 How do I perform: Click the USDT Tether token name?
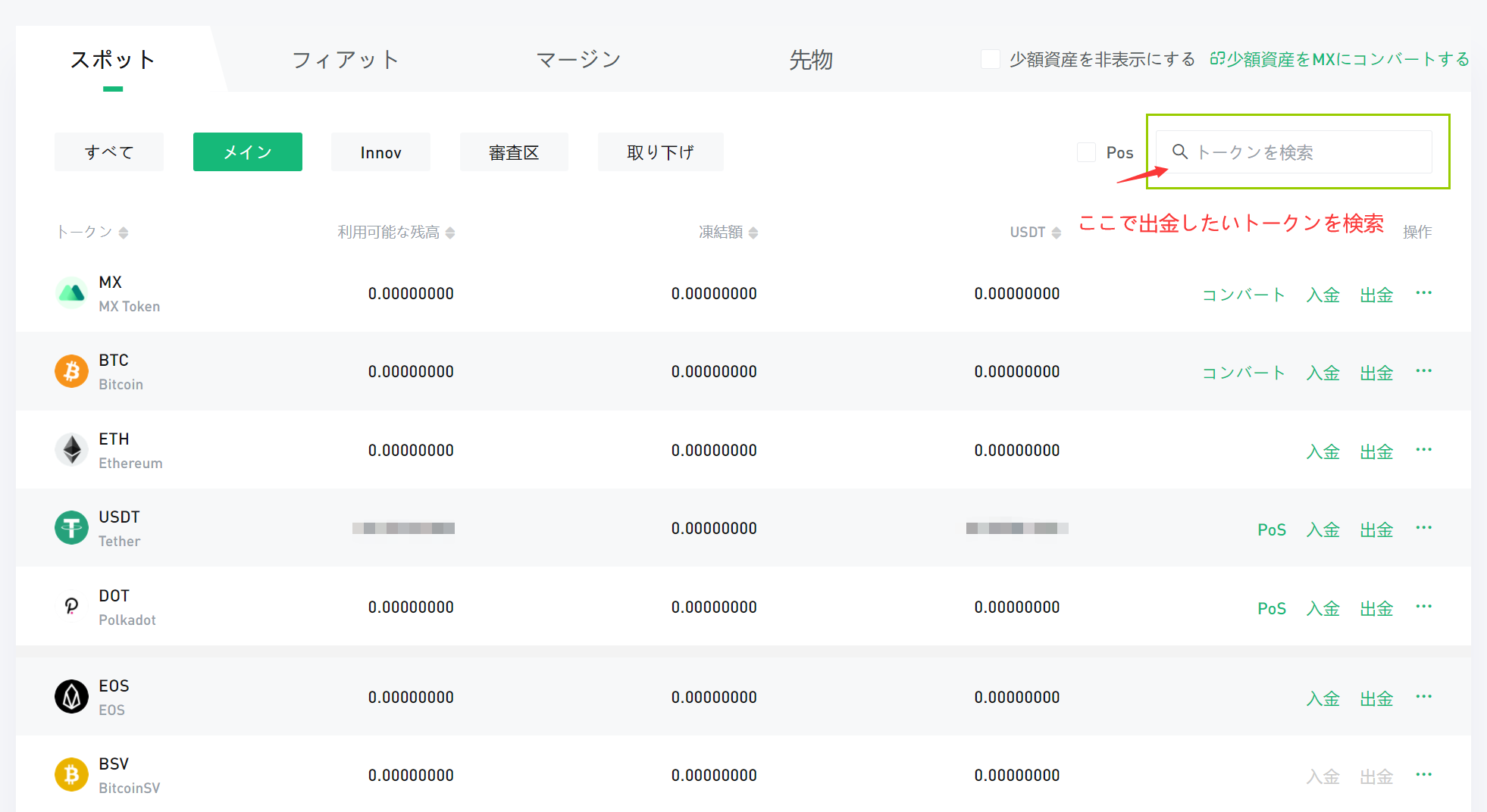[120, 528]
